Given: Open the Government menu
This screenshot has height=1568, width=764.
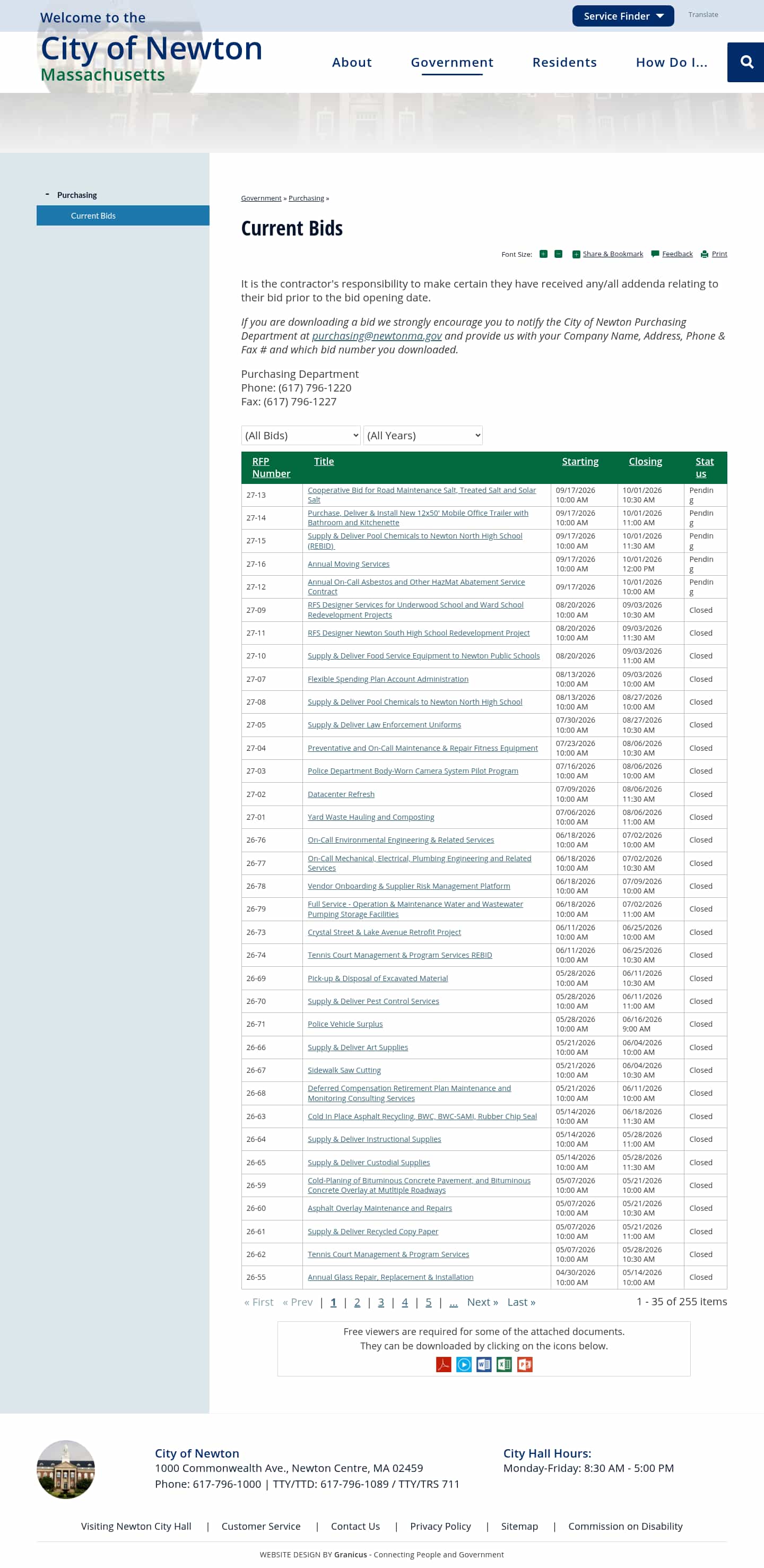Looking at the screenshot, I should [453, 62].
